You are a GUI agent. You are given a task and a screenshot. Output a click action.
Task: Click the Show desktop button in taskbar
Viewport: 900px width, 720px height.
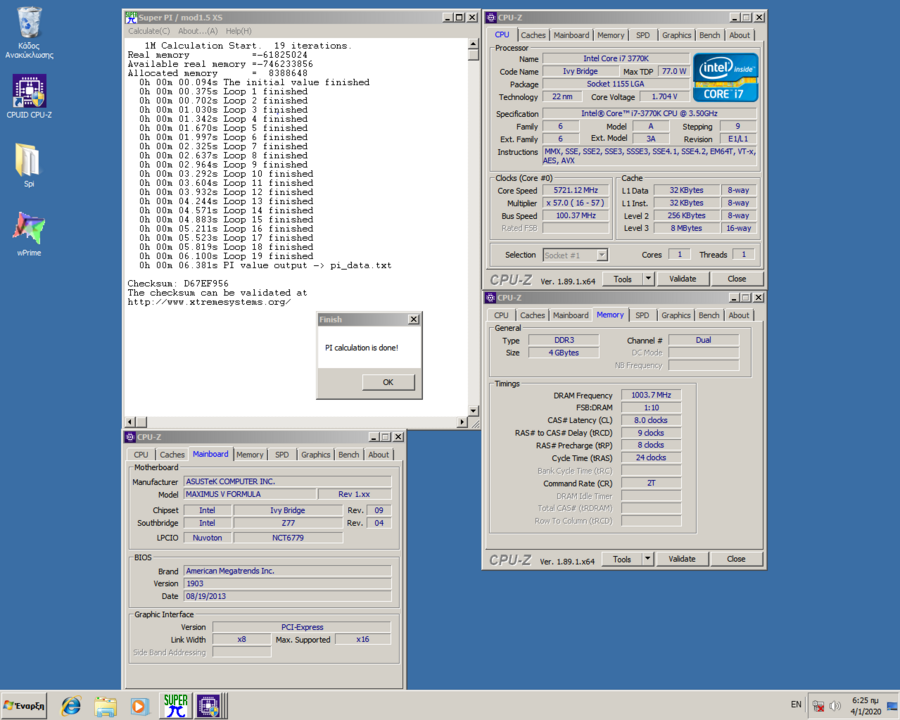coord(893,706)
